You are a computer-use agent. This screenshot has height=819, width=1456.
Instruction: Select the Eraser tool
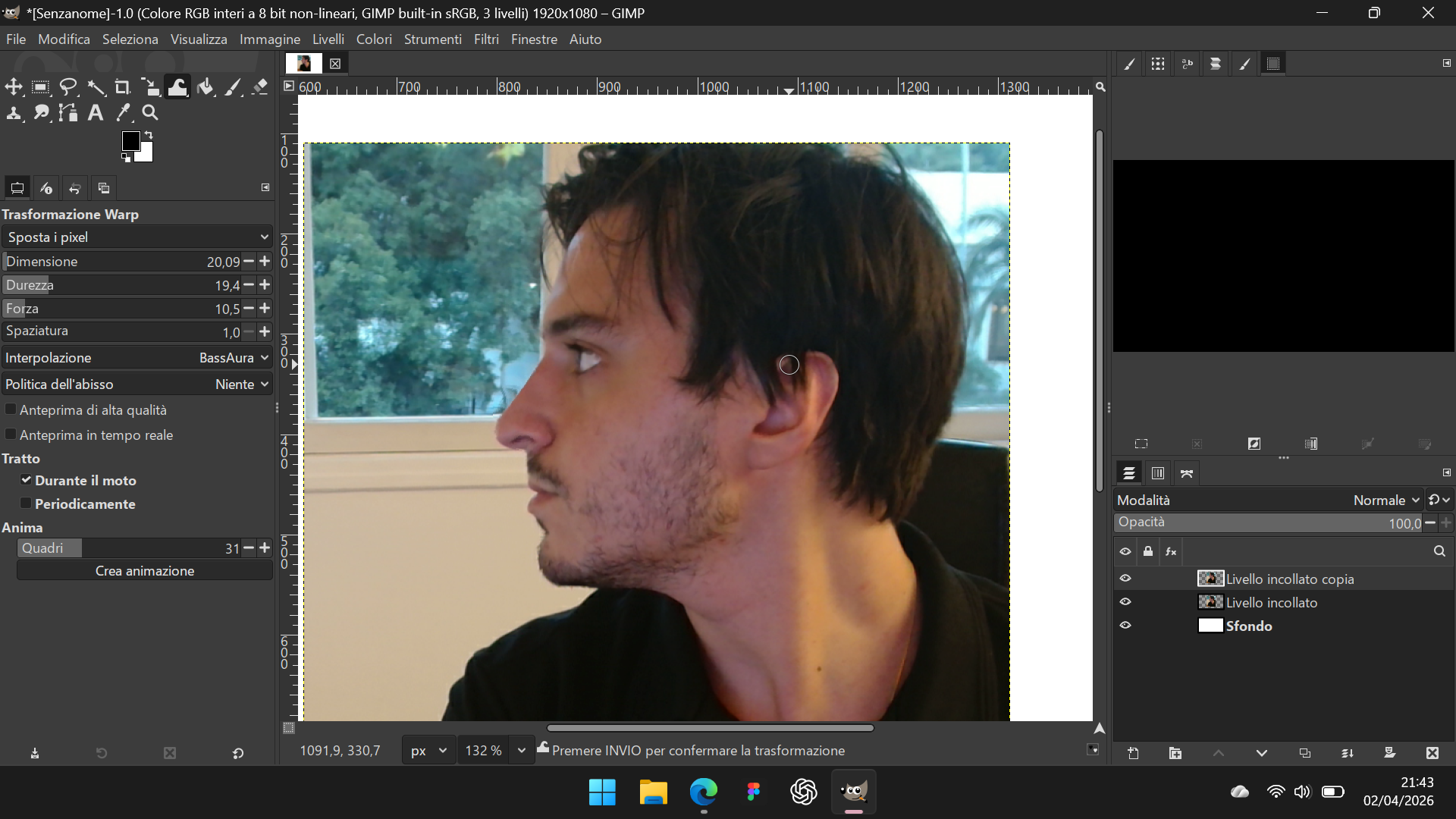tap(260, 87)
